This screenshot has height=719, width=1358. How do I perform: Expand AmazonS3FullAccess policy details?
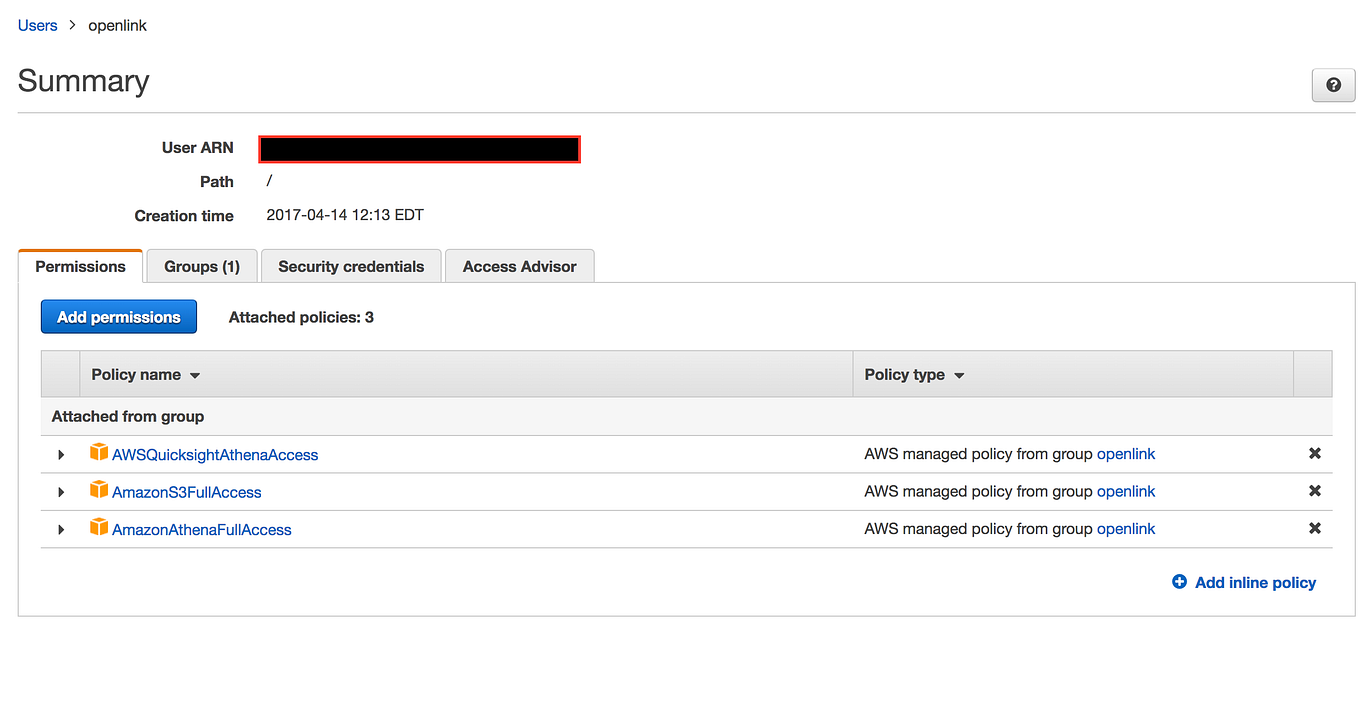[60, 491]
